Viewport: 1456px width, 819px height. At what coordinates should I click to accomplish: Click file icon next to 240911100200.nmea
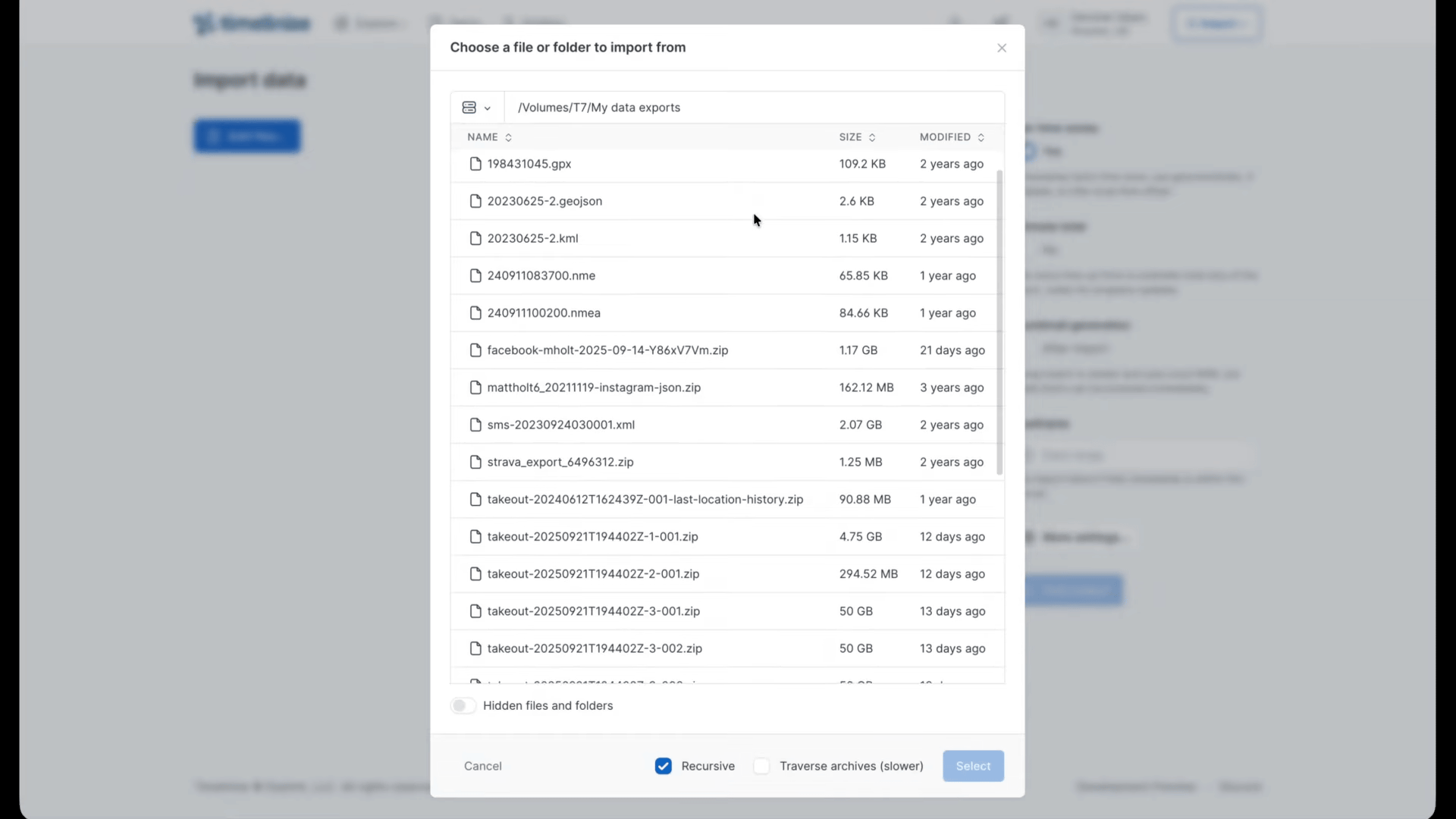pyautogui.click(x=475, y=313)
